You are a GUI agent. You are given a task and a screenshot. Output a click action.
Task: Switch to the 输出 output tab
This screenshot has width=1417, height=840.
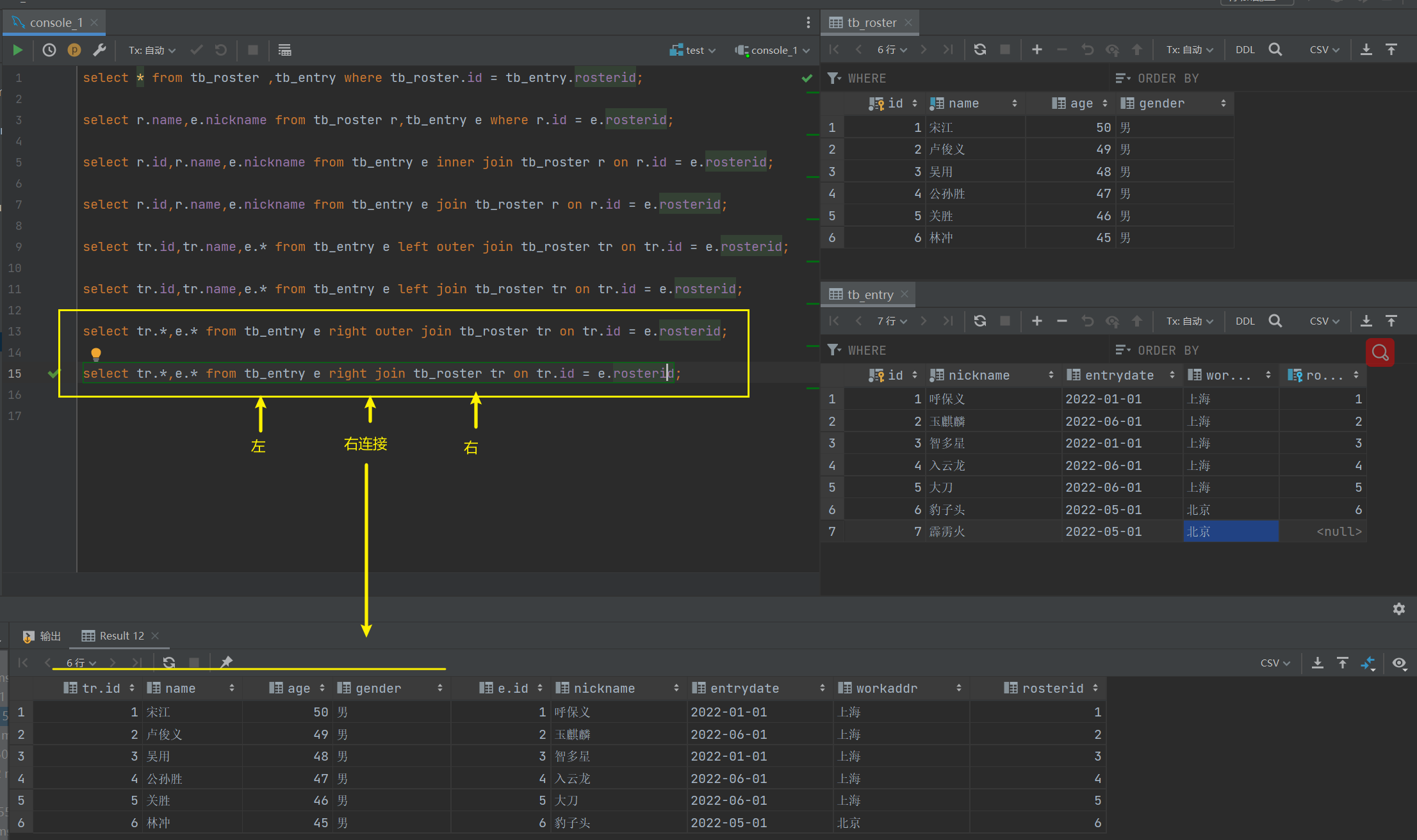coord(42,636)
